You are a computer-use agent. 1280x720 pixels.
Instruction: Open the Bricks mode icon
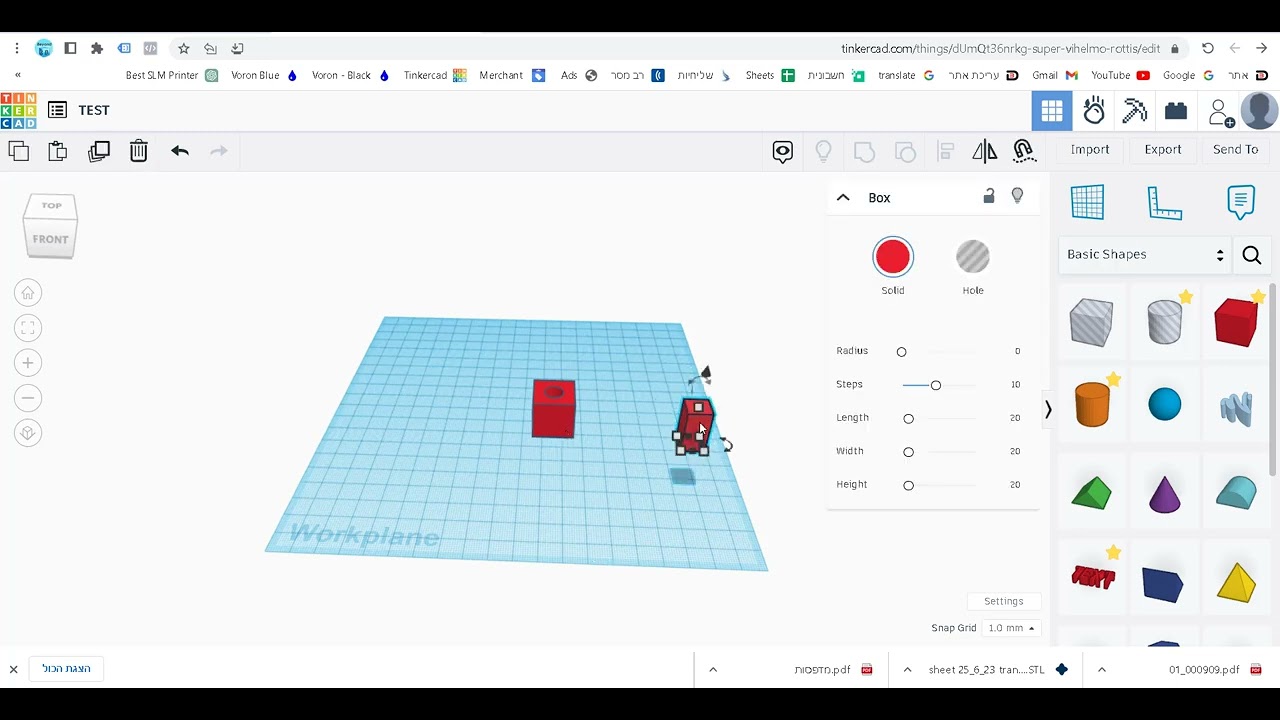click(1176, 111)
